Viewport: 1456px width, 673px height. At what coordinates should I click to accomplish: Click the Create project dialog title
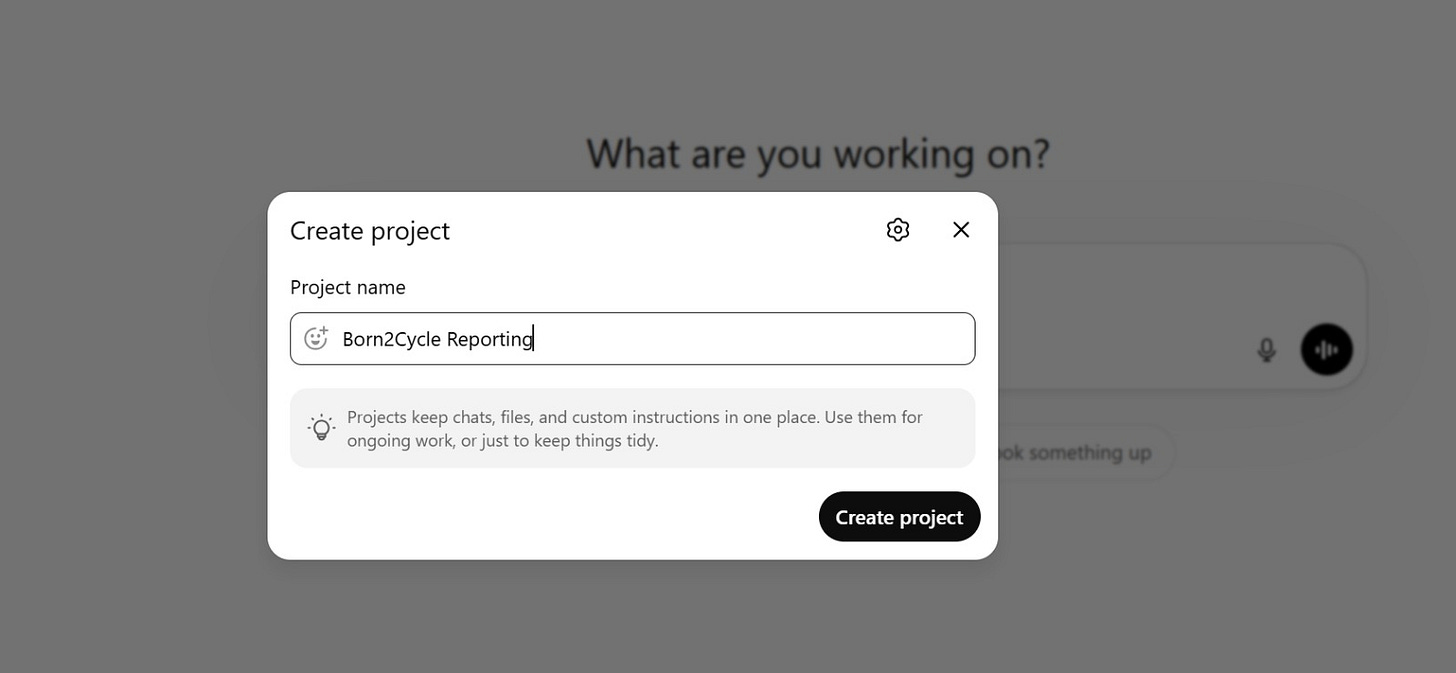[370, 231]
